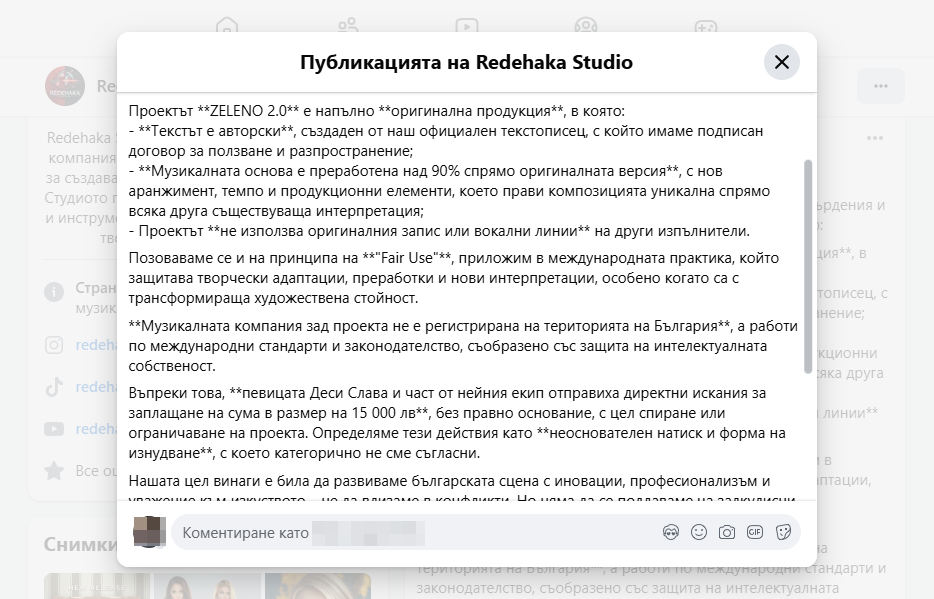Open Redehaka TikTok link icon
The image size is (934, 599).
54,387
